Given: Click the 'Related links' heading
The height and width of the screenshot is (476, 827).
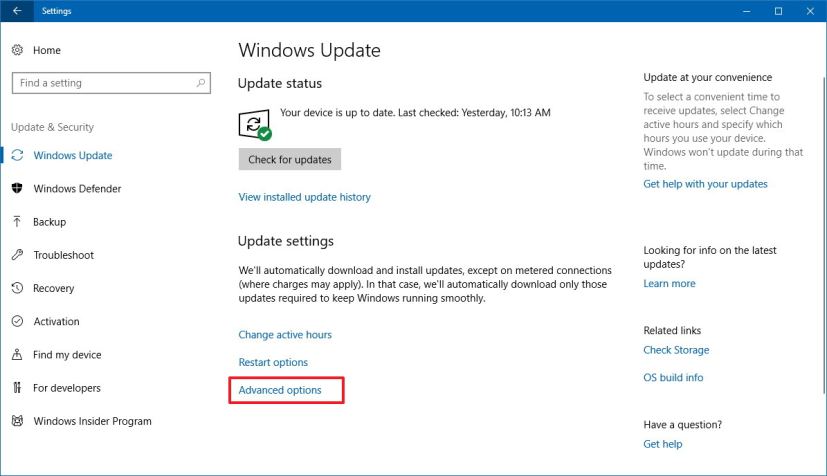Looking at the screenshot, I should click(672, 331).
